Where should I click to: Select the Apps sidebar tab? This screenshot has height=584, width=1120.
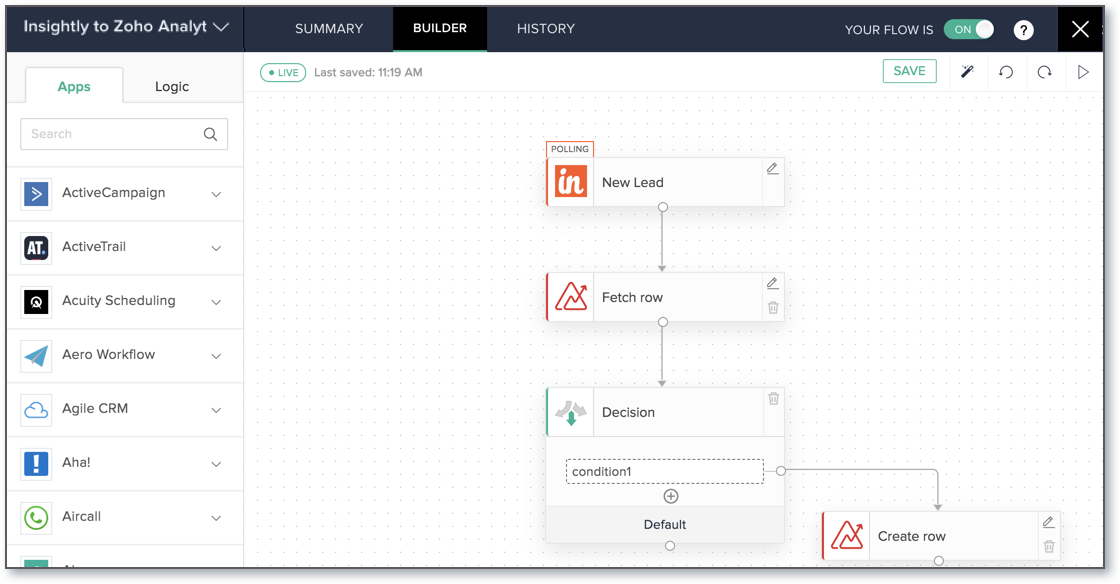point(74,86)
